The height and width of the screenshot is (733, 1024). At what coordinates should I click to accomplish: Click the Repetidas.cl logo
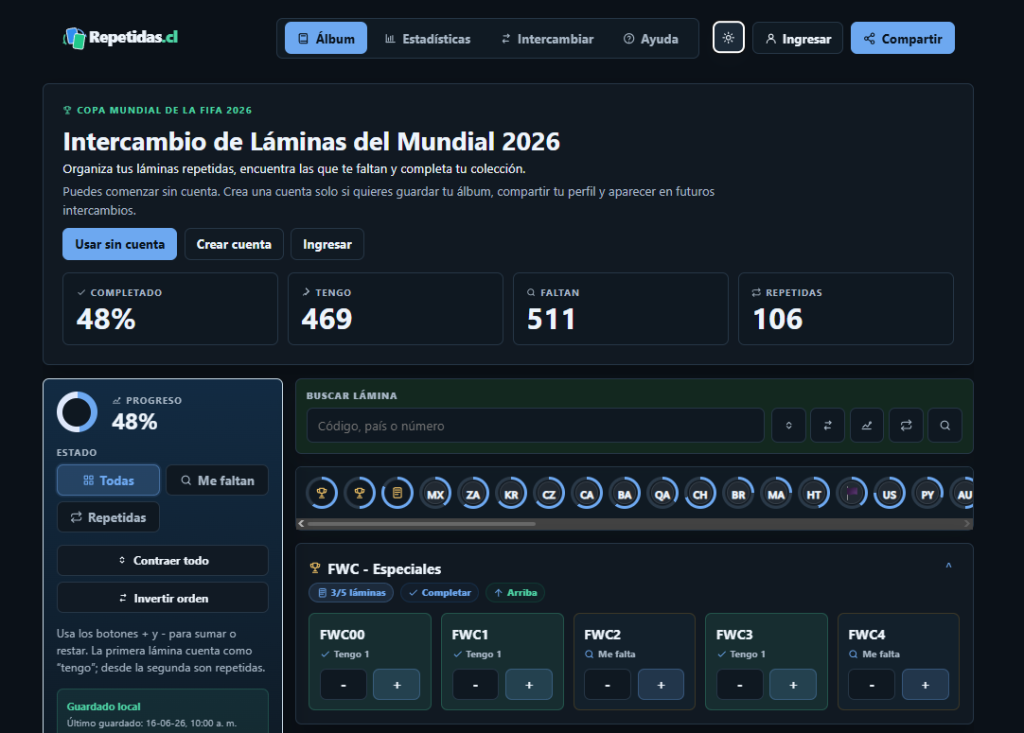click(x=120, y=38)
